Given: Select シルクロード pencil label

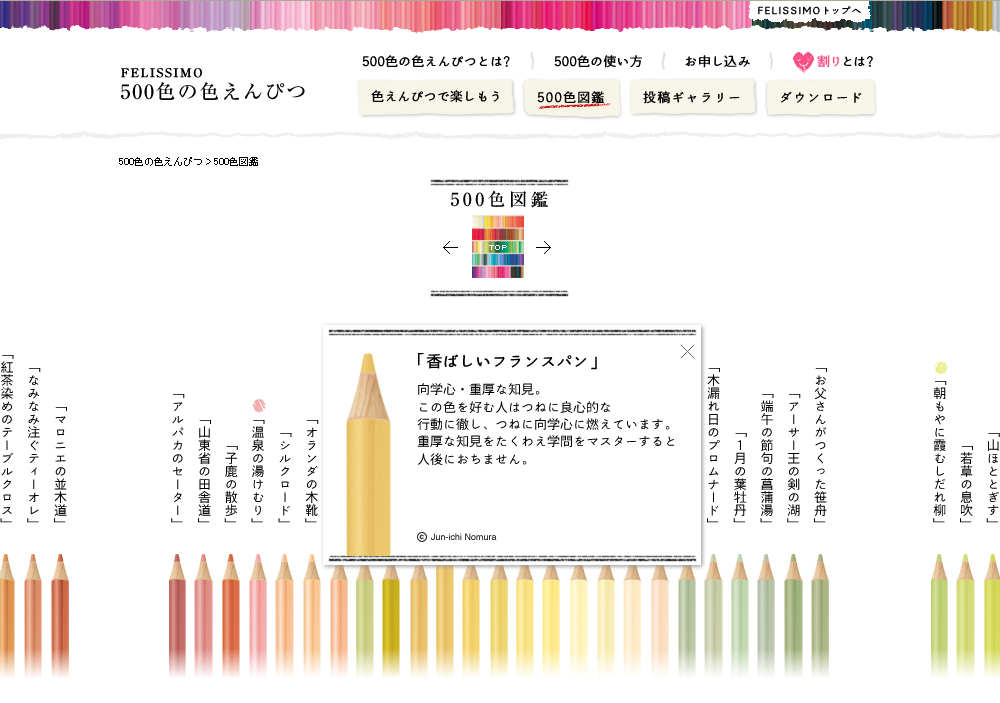Looking at the screenshot, I should click(x=284, y=477).
